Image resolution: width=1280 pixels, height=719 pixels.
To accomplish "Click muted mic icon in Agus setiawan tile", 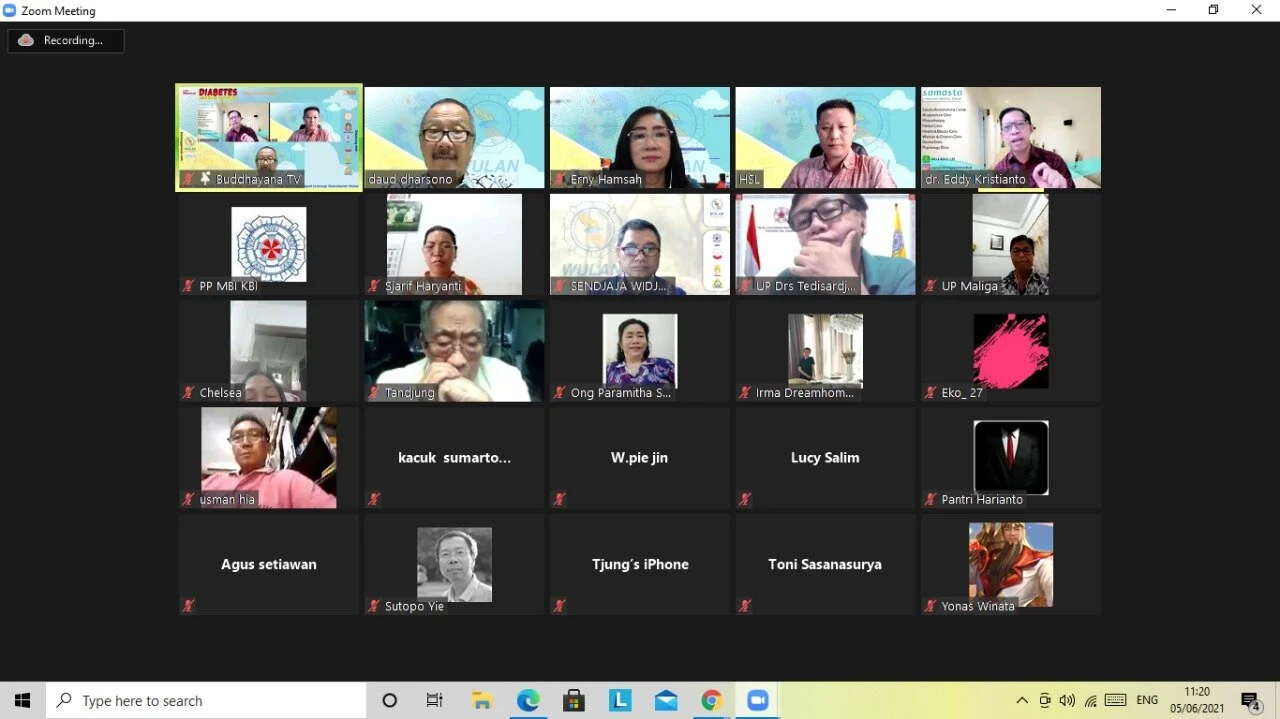I will click(x=188, y=606).
